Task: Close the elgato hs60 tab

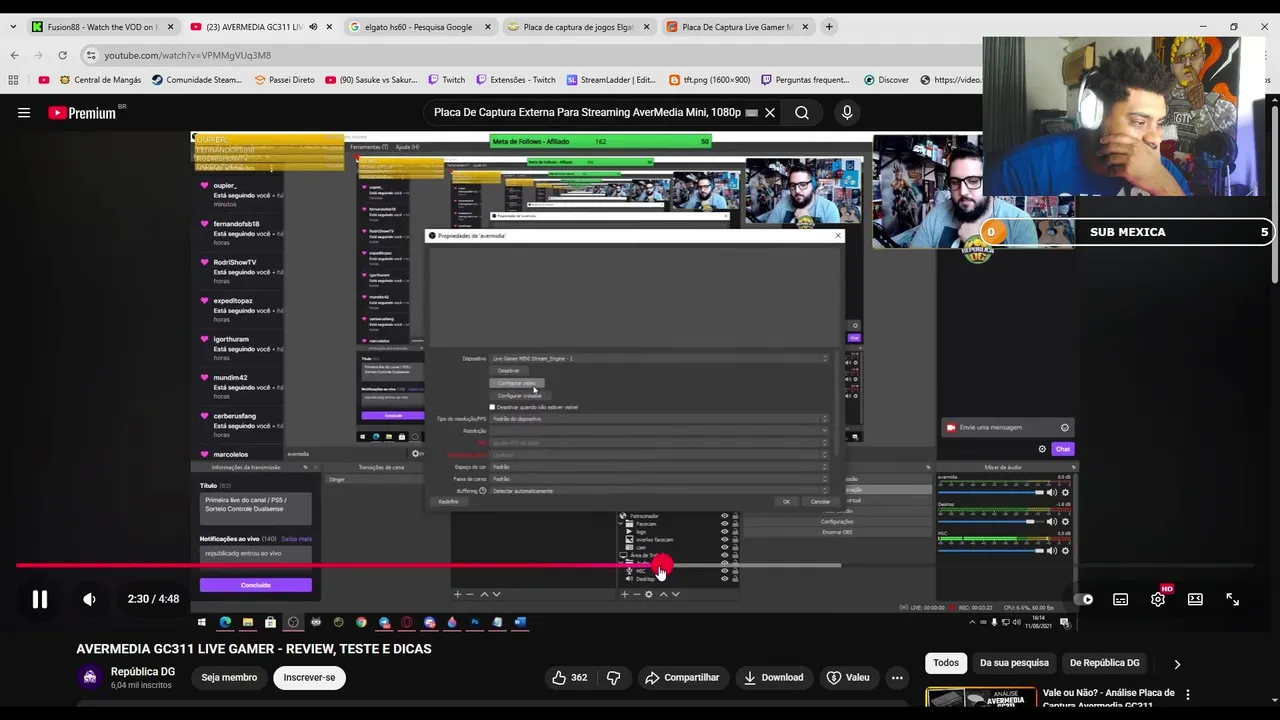Action: [x=488, y=27]
